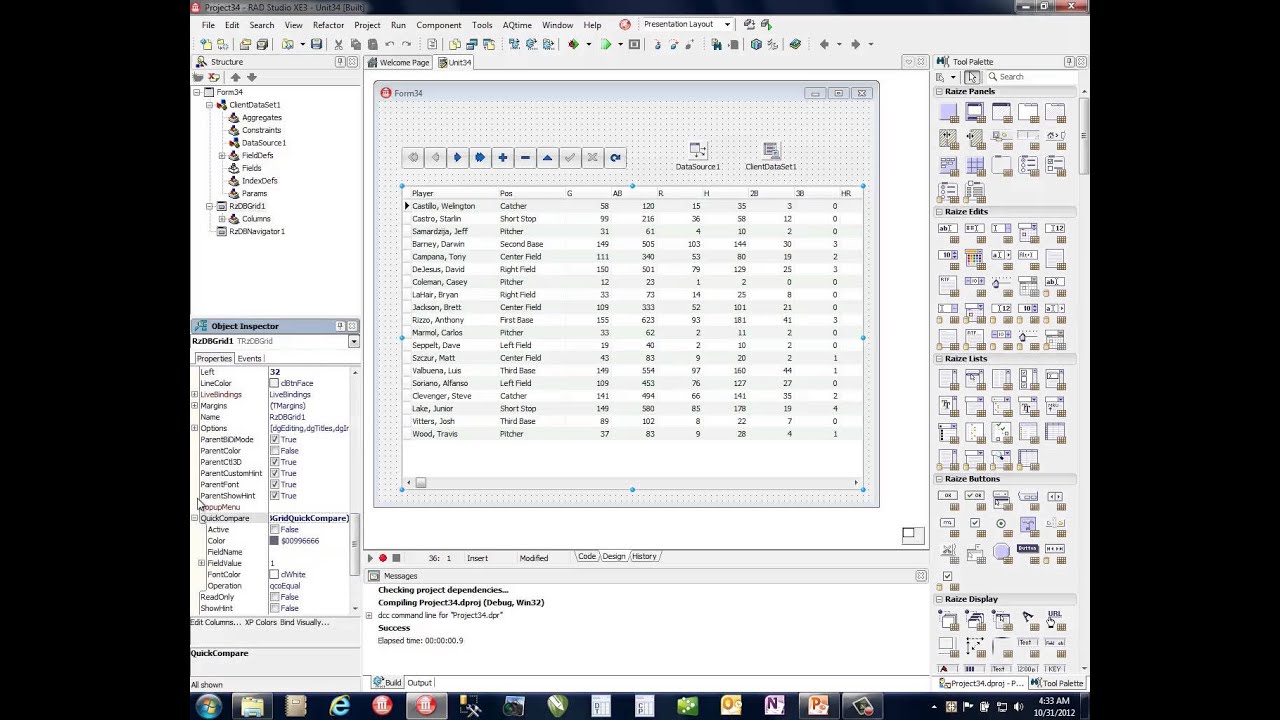Viewport: 1280px width, 720px height.
Task: Click the Tool Palette search field
Action: (x=1032, y=77)
